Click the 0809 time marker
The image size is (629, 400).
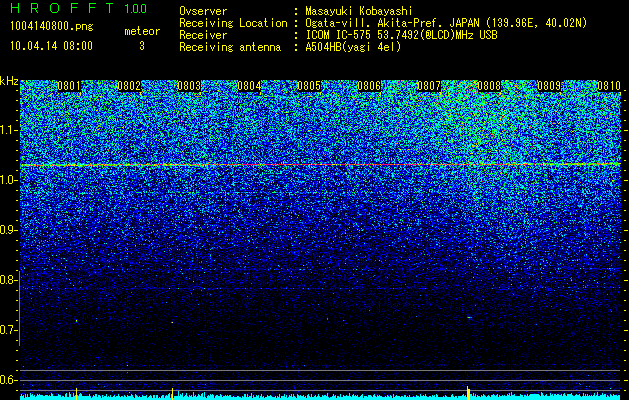click(x=549, y=86)
